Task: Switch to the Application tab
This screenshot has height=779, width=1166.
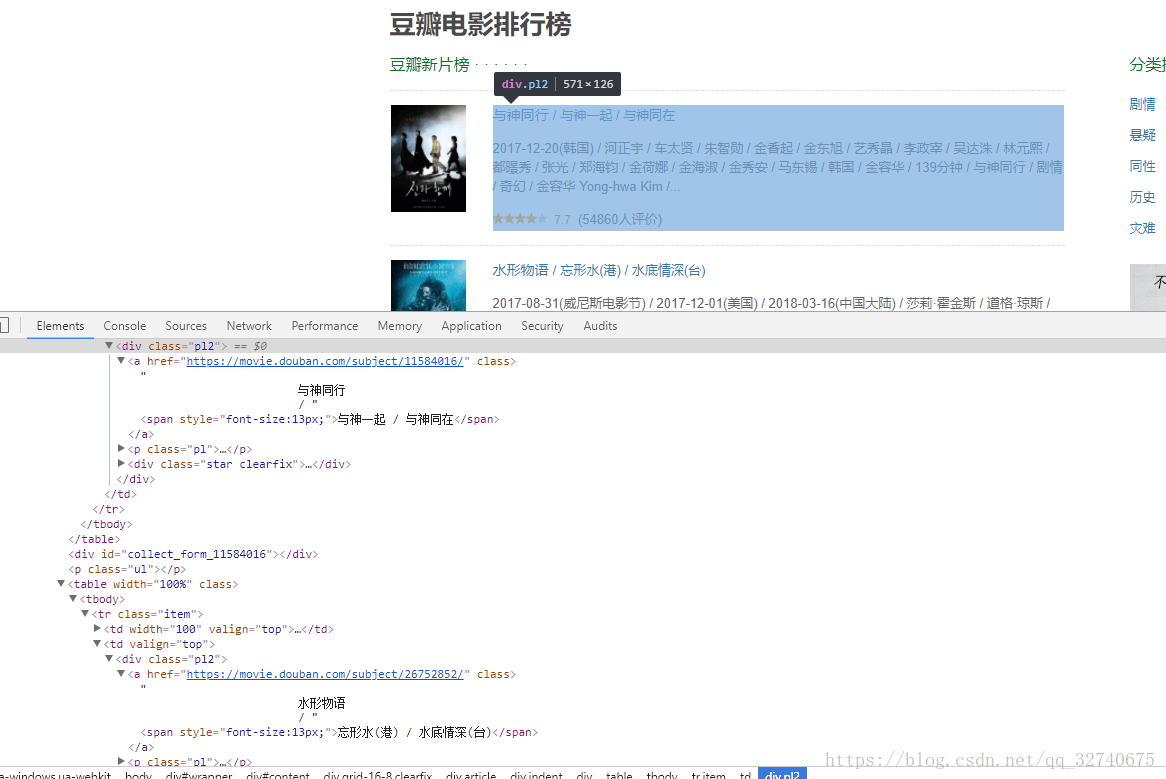Action: (471, 326)
